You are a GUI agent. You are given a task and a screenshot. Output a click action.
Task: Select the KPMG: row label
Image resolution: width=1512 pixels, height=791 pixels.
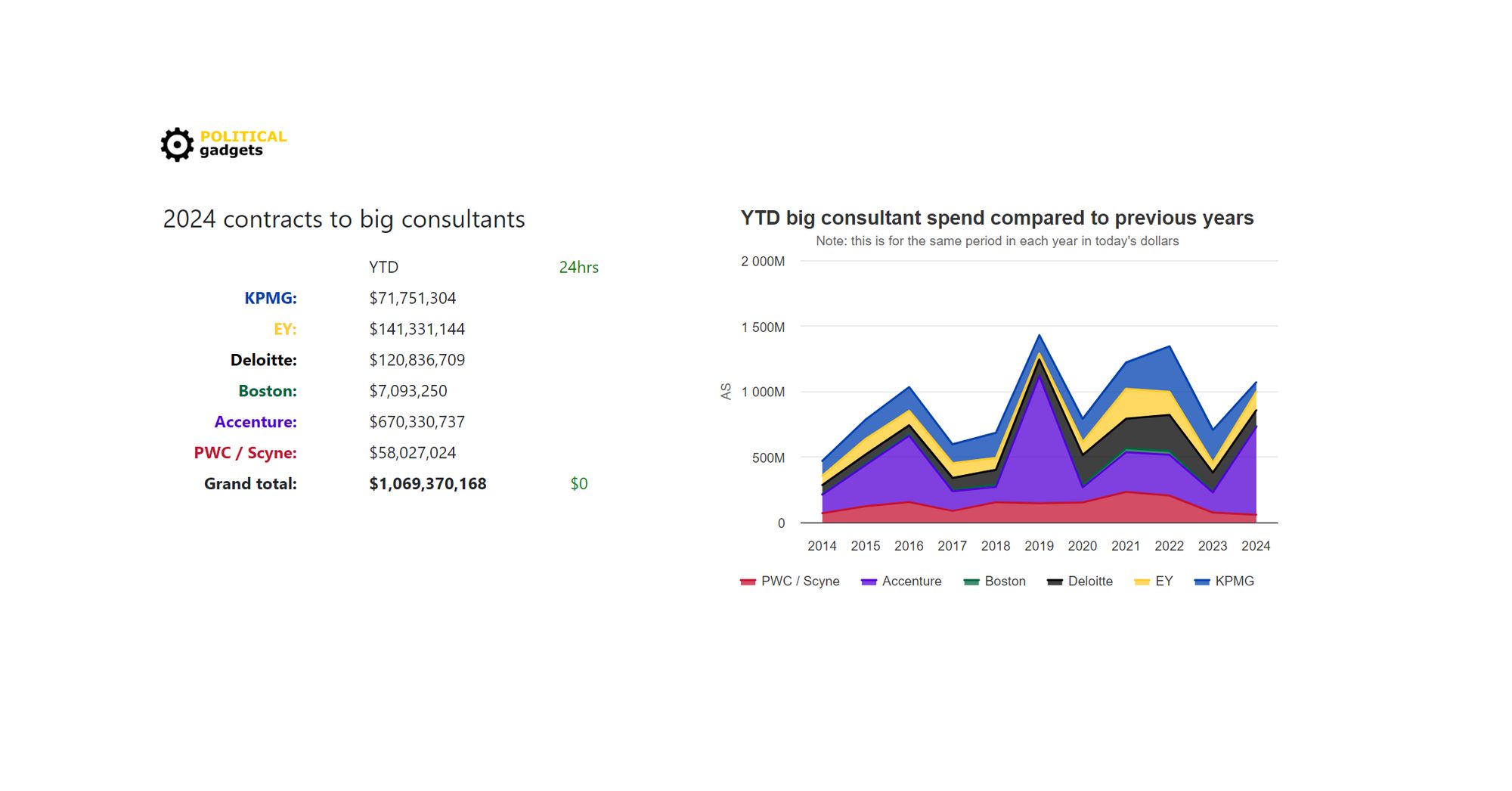pos(271,298)
